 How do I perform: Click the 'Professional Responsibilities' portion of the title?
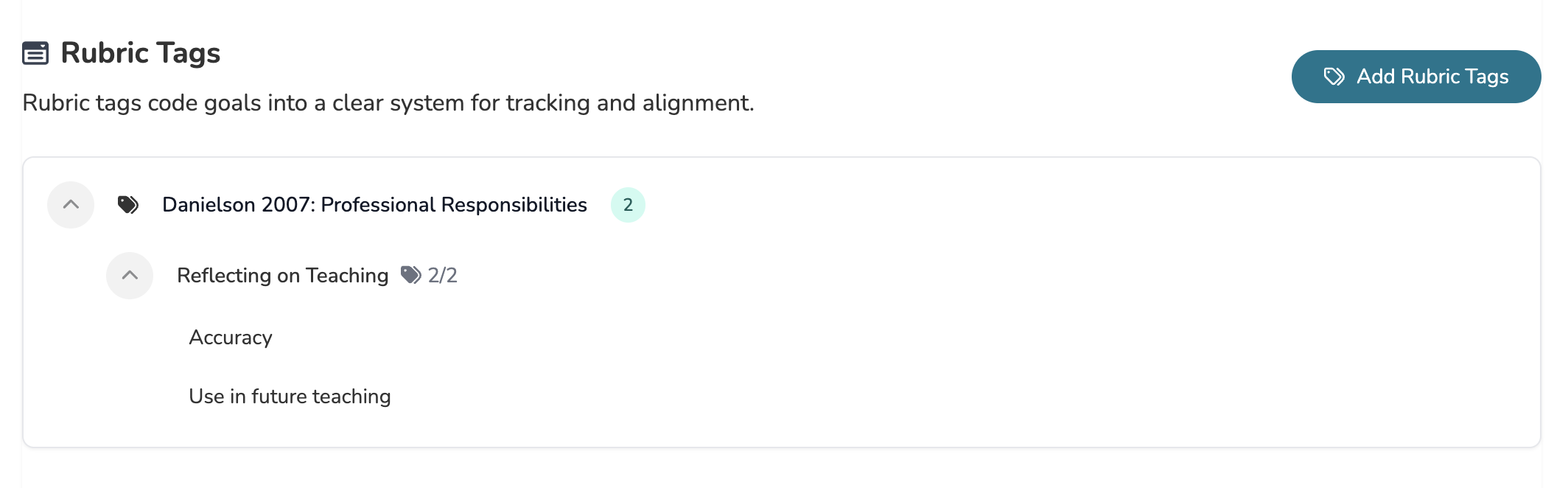coord(454,205)
